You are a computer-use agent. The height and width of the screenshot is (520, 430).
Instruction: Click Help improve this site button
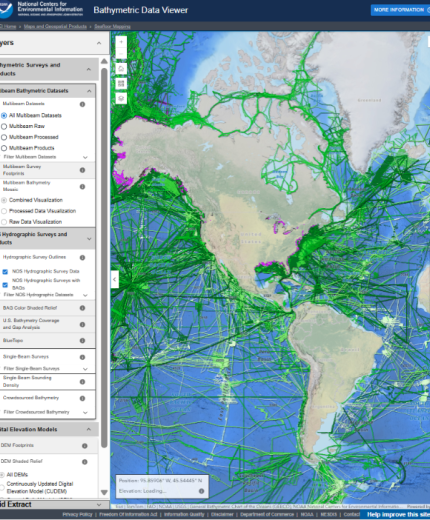pyautogui.click(x=396, y=515)
